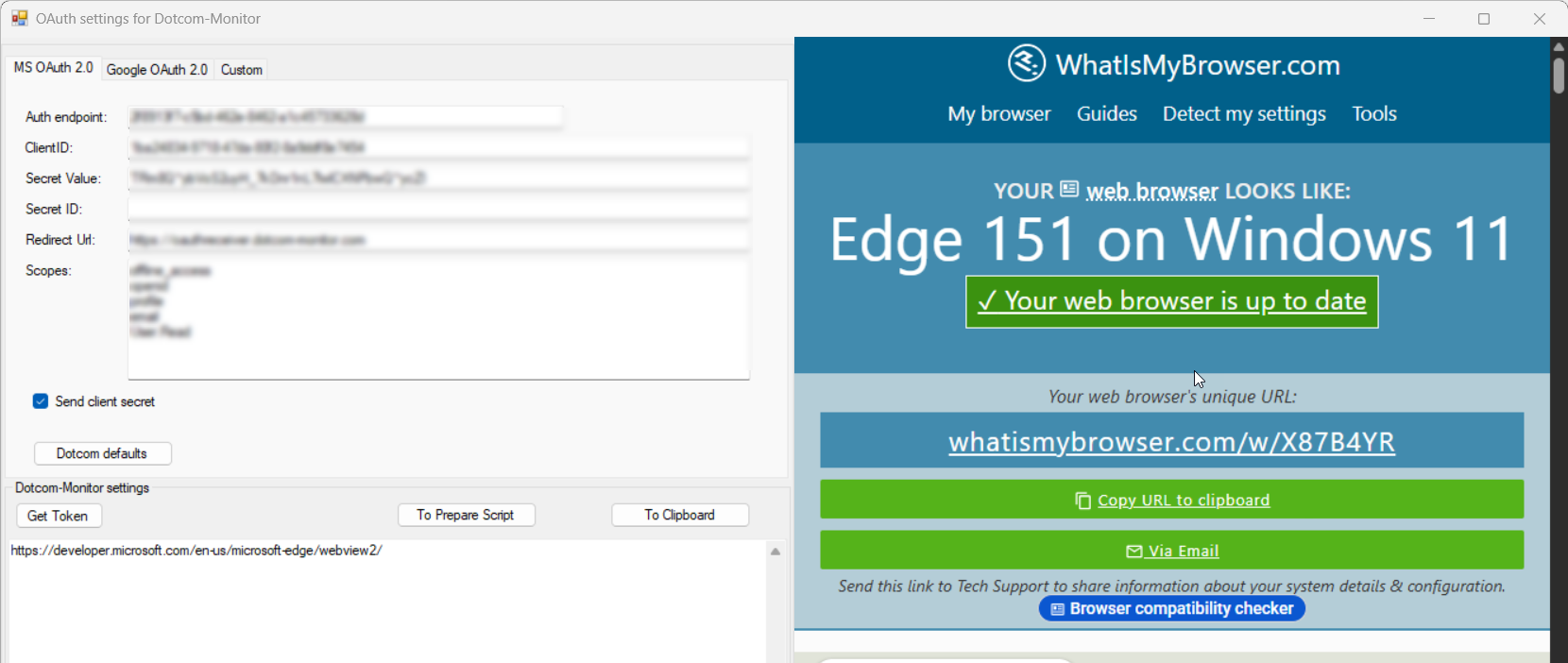Click the To Clipboard button
1568x663 pixels.
pyautogui.click(x=680, y=515)
